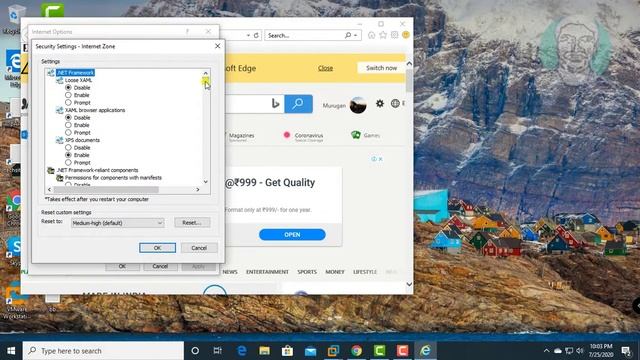The image size is (640, 360).
Task: Open the Games link
Action: (x=371, y=135)
